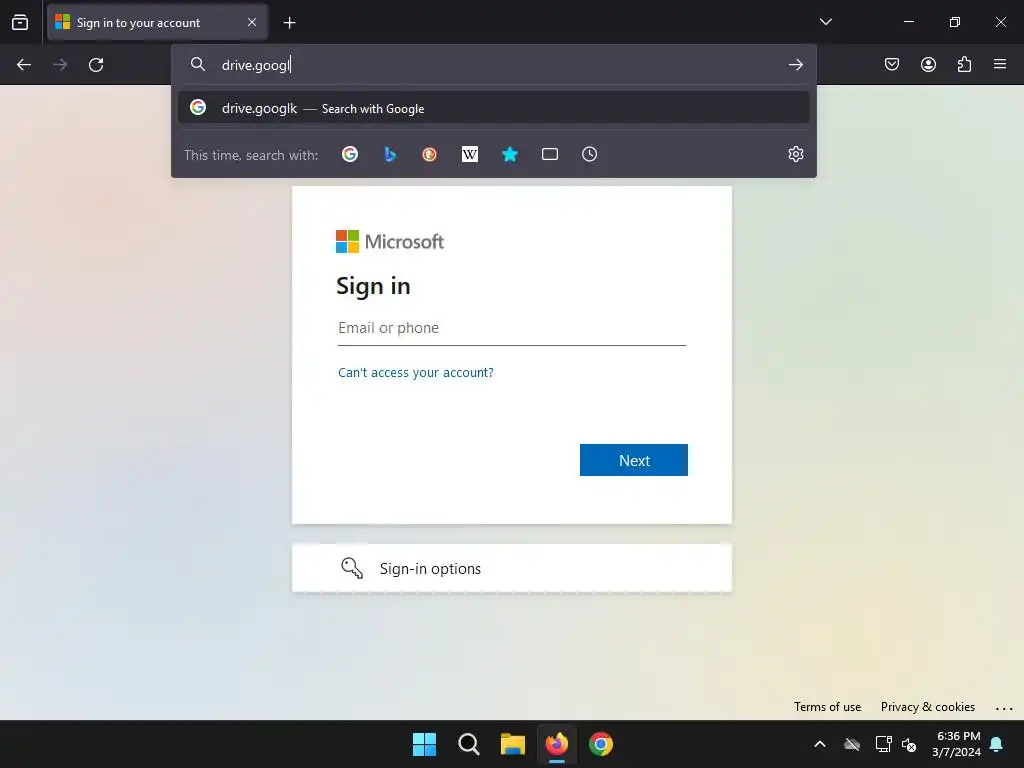
Task: Search this time with Bing icon
Action: coord(390,154)
